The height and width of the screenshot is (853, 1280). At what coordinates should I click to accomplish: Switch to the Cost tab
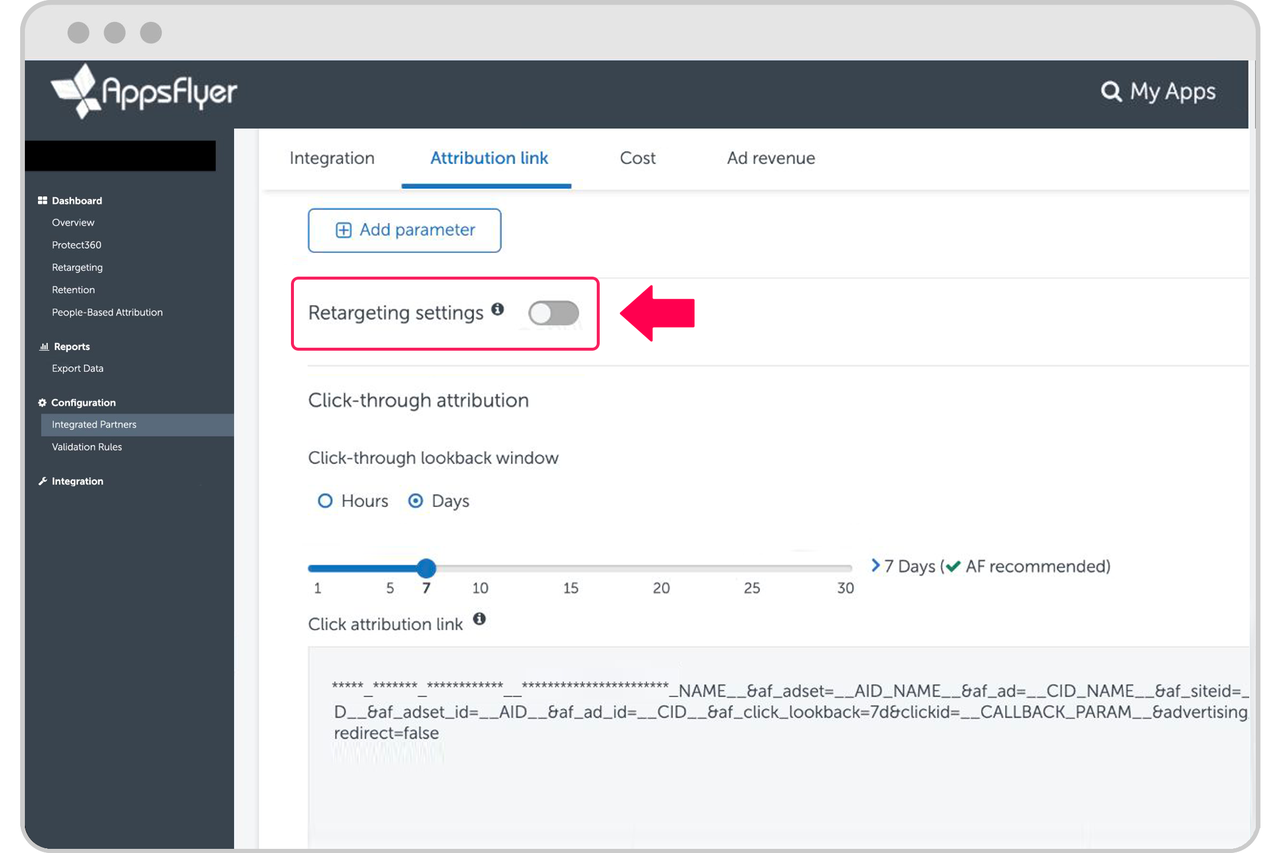click(637, 158)
